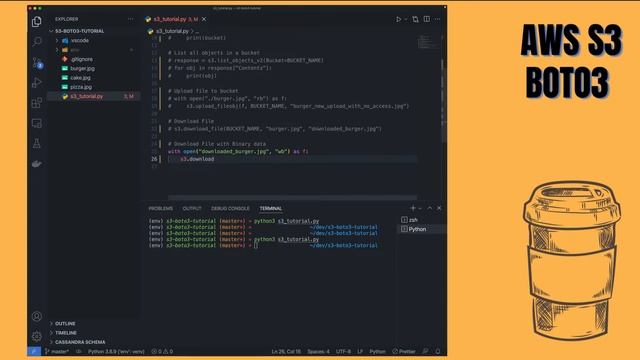Expand the env folder below .vscode
The width and height of the screenshot is (640, 360).
tap(75, 50)
